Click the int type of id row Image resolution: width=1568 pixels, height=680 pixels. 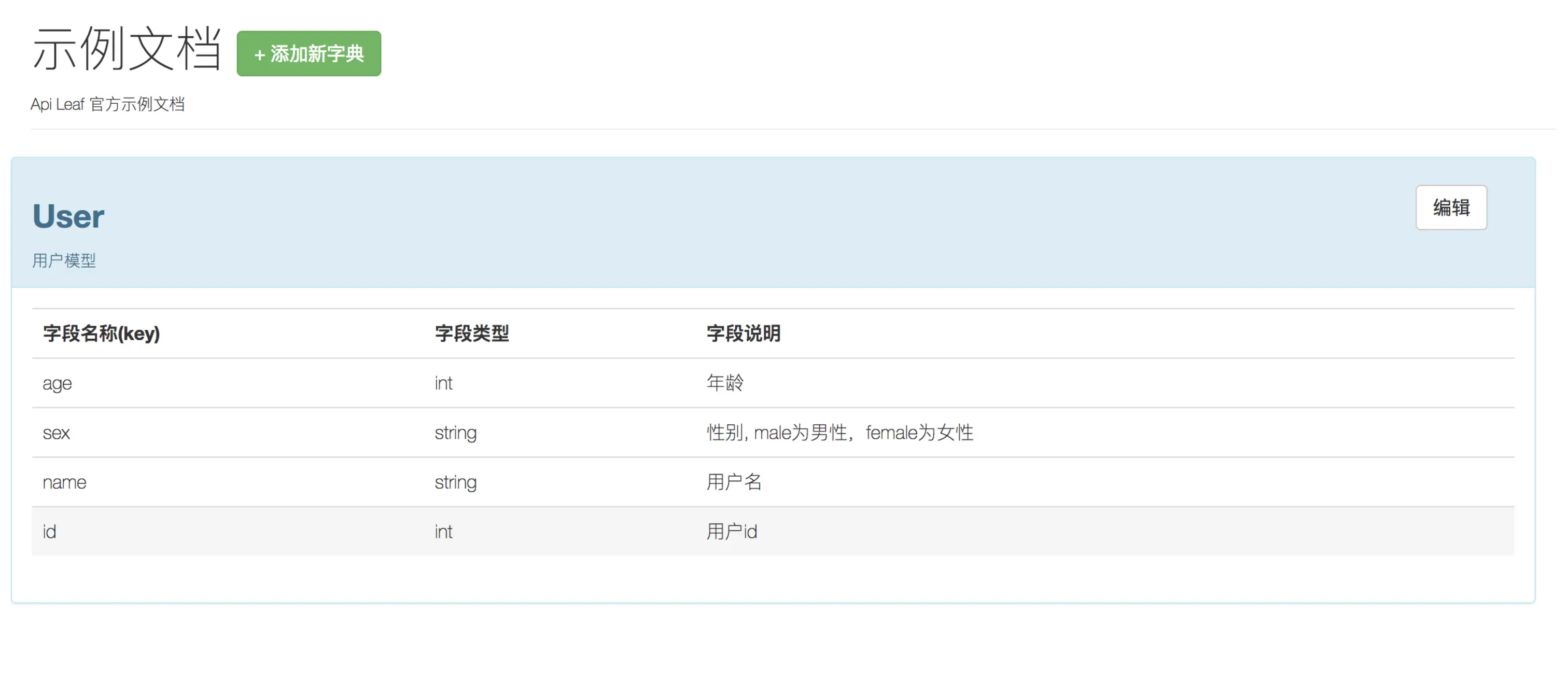coord(443,532)
